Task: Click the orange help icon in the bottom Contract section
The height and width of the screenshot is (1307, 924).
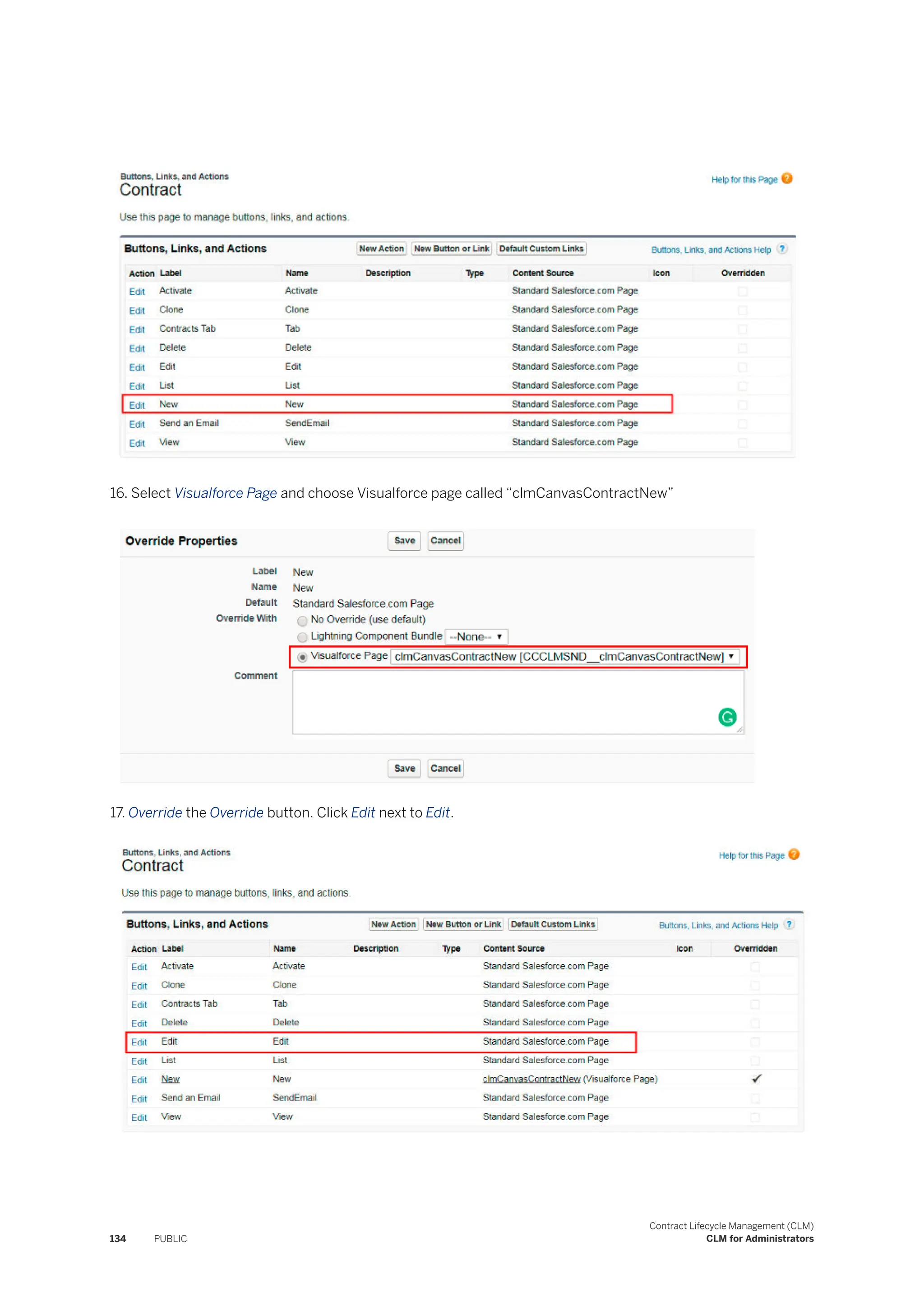Action: tap(794, 854)
